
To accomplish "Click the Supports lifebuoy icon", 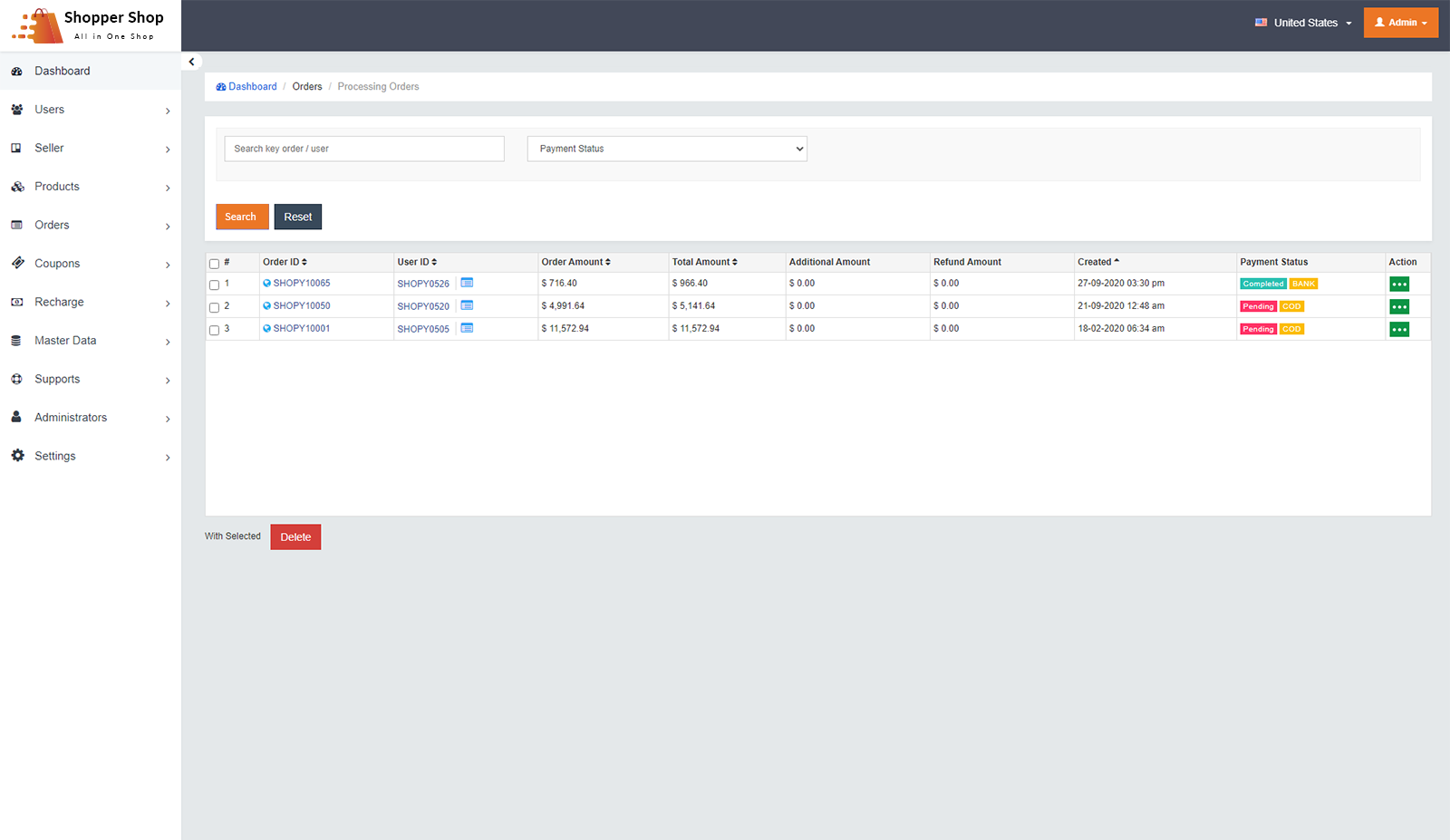I will click(x=16, y=379).
